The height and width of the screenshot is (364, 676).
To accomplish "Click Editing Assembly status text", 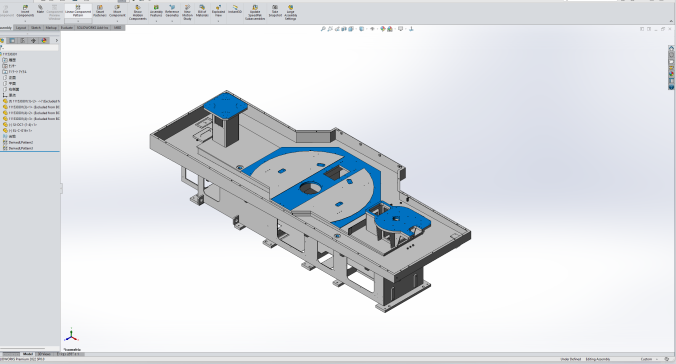I will click(x=598, y=359).
